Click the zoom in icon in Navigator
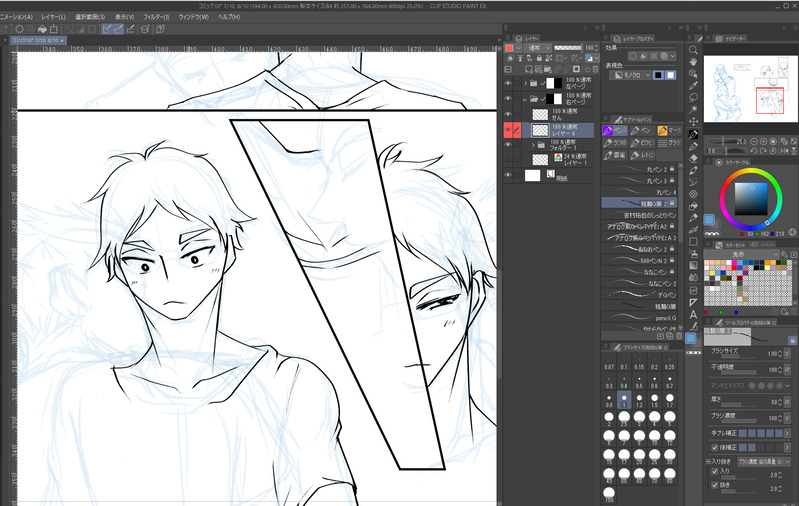Image resolution: width=799 pixels, height=506 pixels. pyautogui.click(x=763, y=141)
